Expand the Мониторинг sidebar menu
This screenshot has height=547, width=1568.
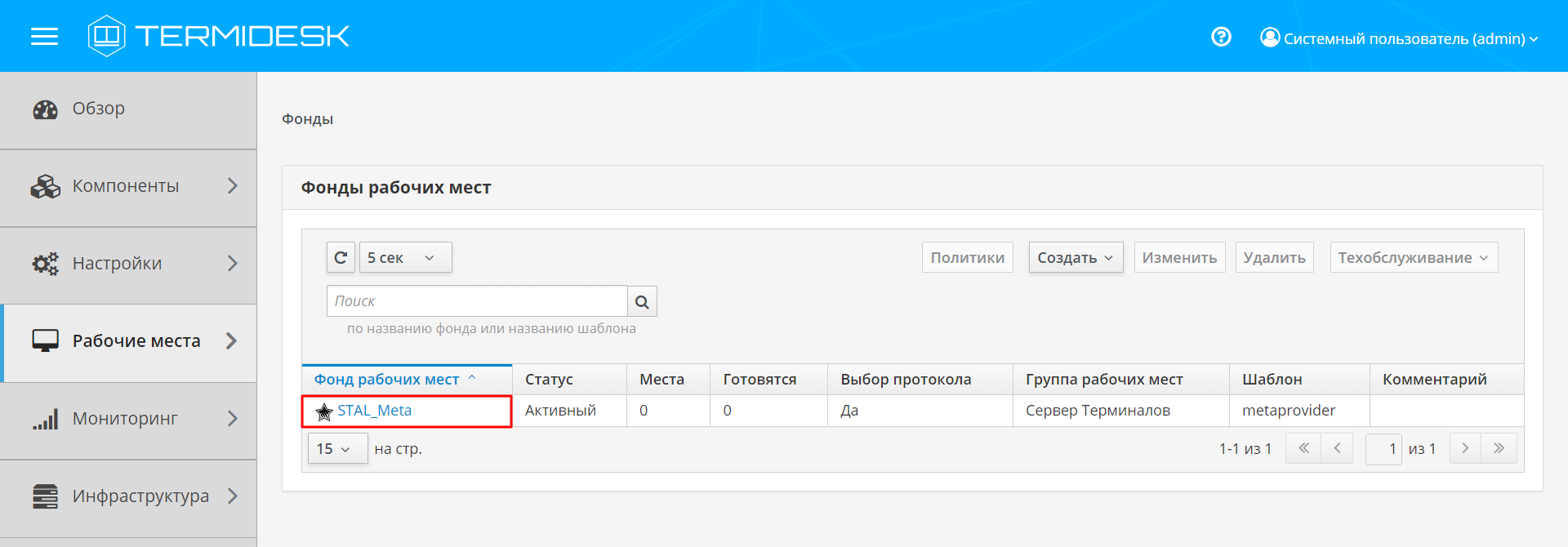128,420
